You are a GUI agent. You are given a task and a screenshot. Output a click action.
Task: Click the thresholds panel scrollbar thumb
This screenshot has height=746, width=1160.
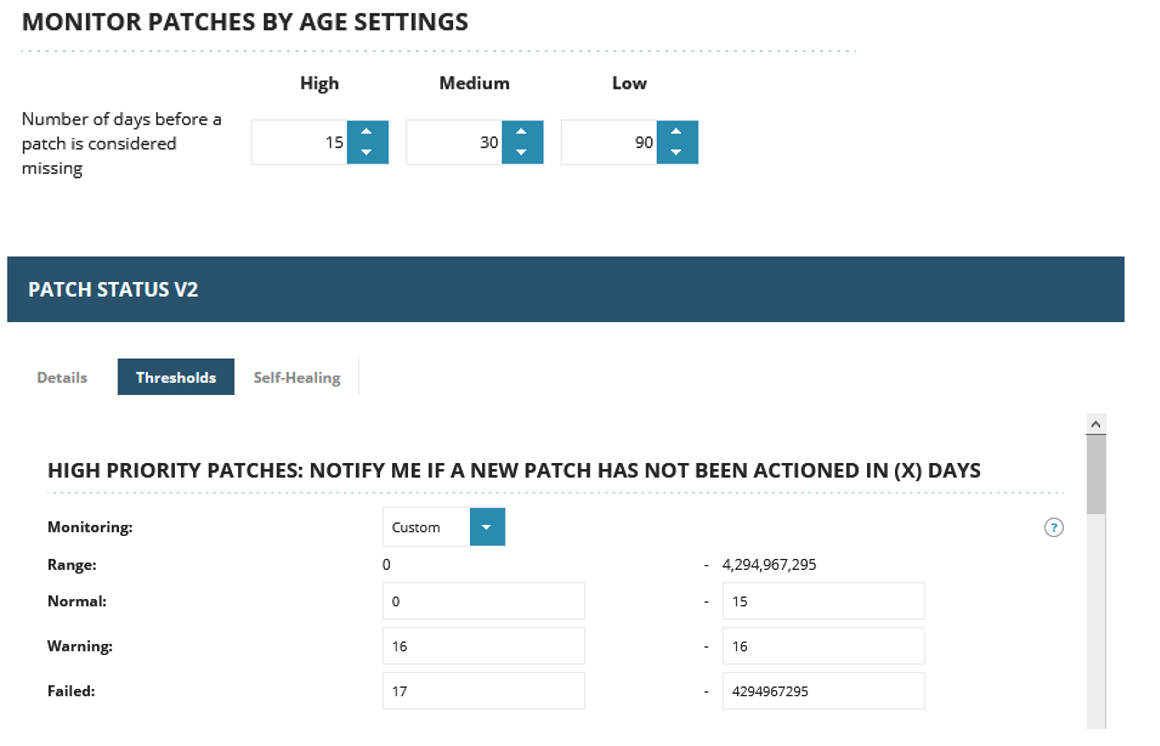[x=1096, y=474]
